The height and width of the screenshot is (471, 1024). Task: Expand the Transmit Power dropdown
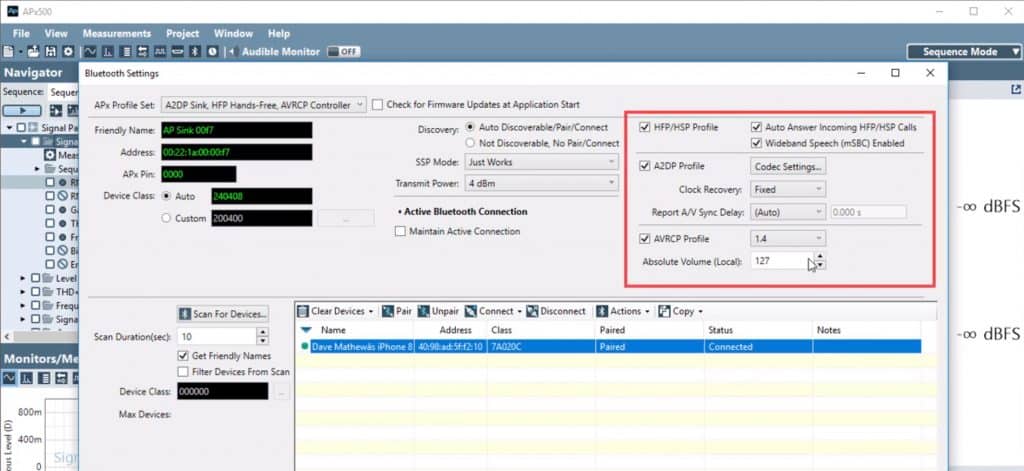tap(541, 183)
